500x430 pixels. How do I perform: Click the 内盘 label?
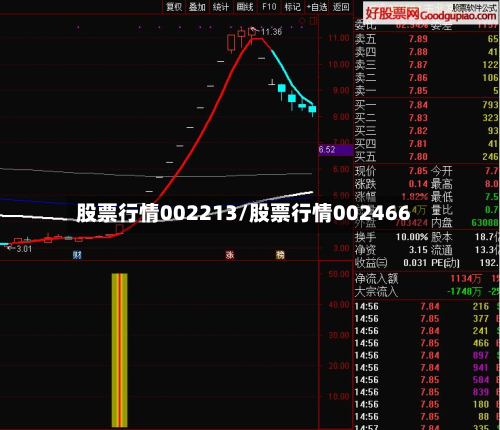(442, 223)
